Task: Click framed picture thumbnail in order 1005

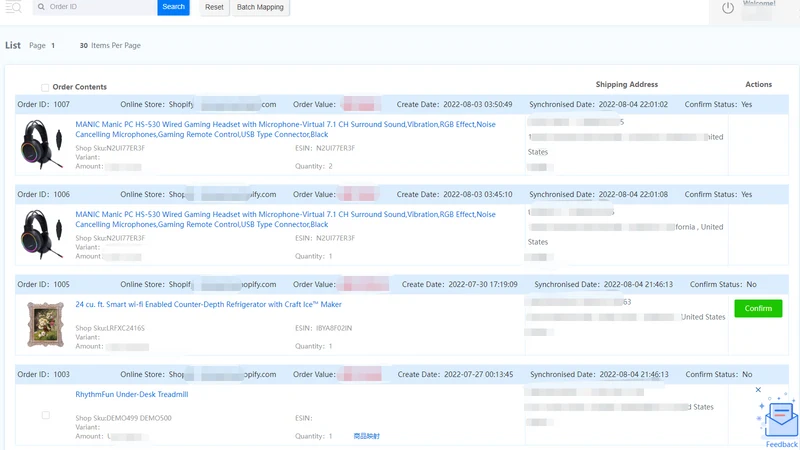Action: pos(45,324)
